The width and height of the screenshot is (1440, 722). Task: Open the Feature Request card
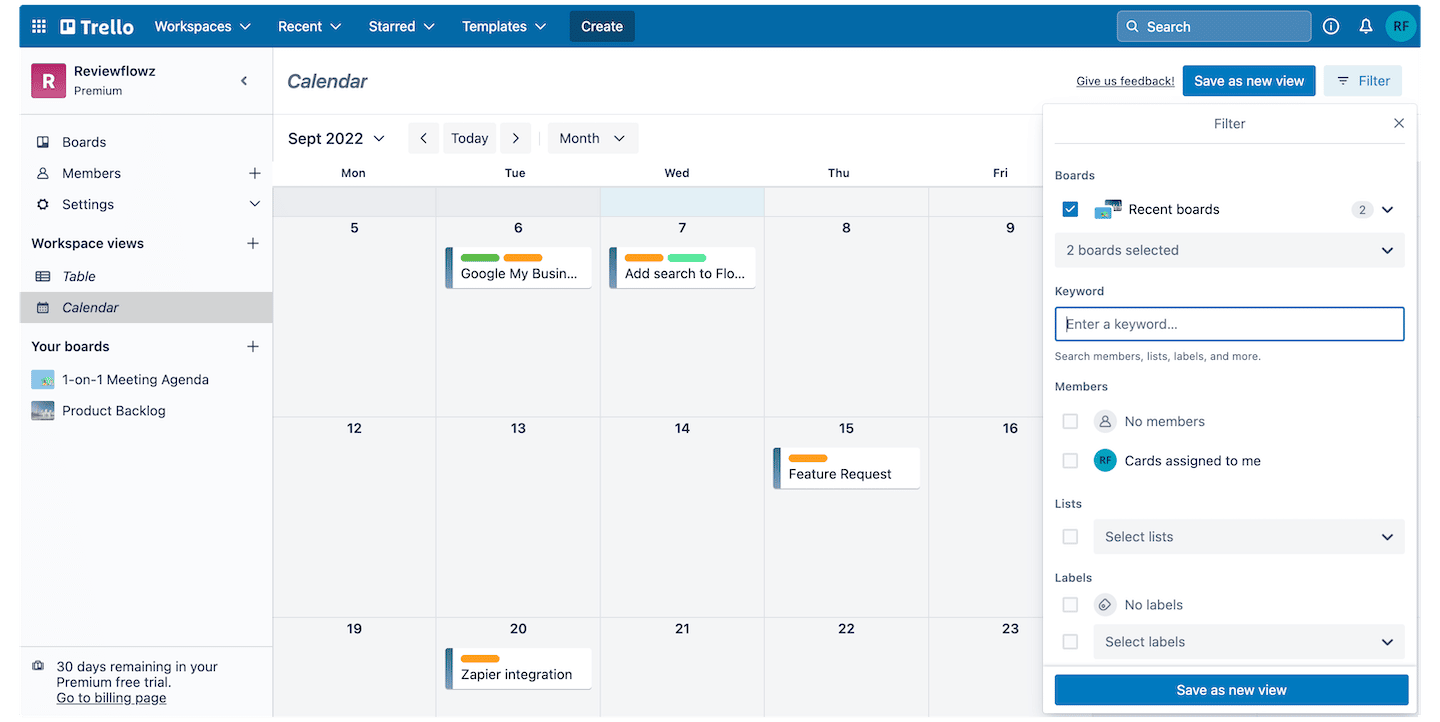(x=846, y=468)
